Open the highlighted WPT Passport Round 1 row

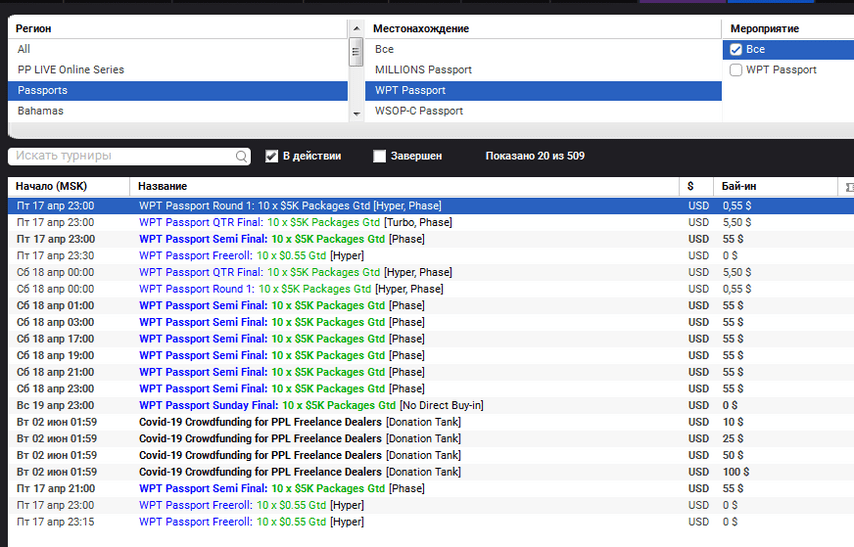click(x=431, y=206)
